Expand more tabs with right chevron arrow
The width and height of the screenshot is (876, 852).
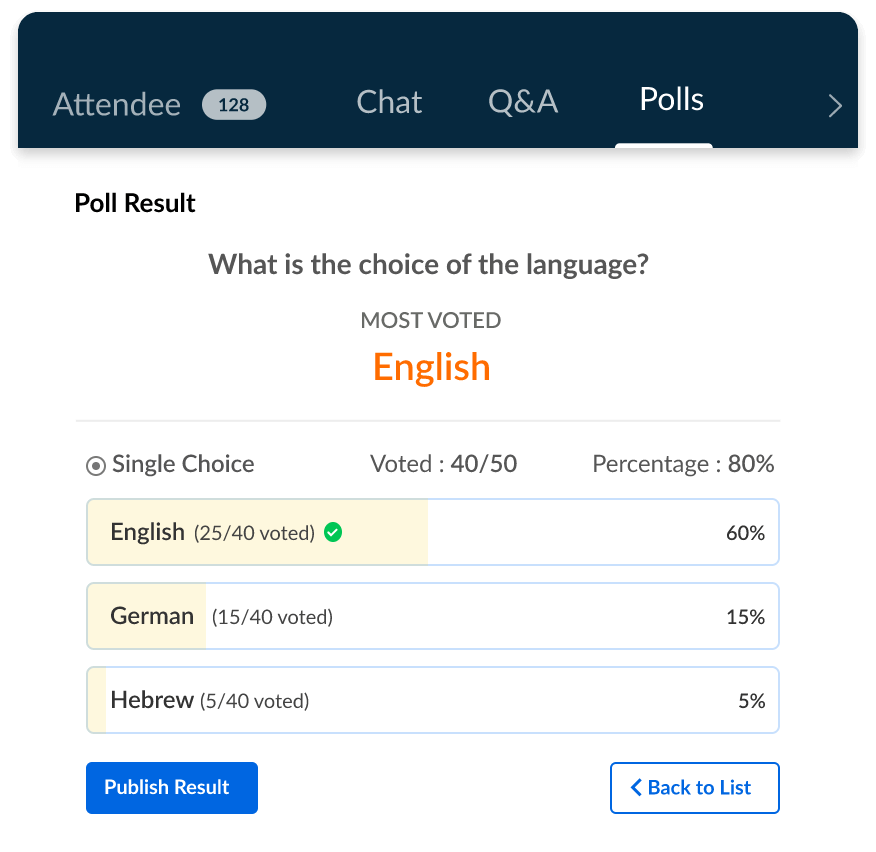[835, 106]
